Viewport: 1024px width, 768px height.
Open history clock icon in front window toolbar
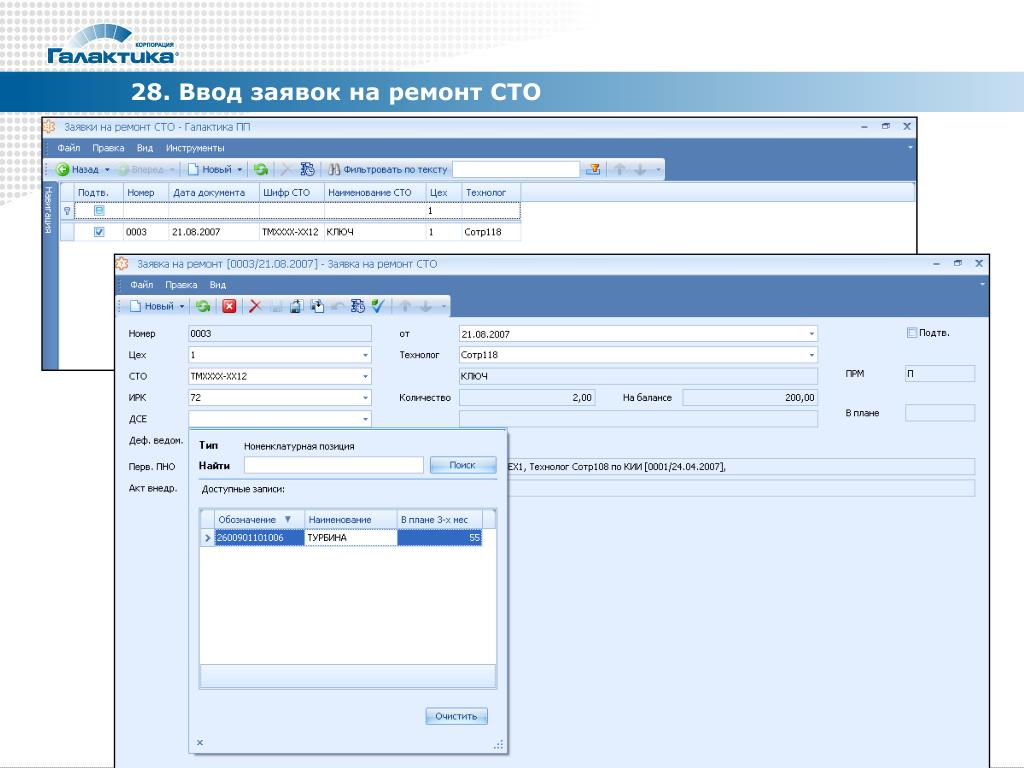pos(357,306)
